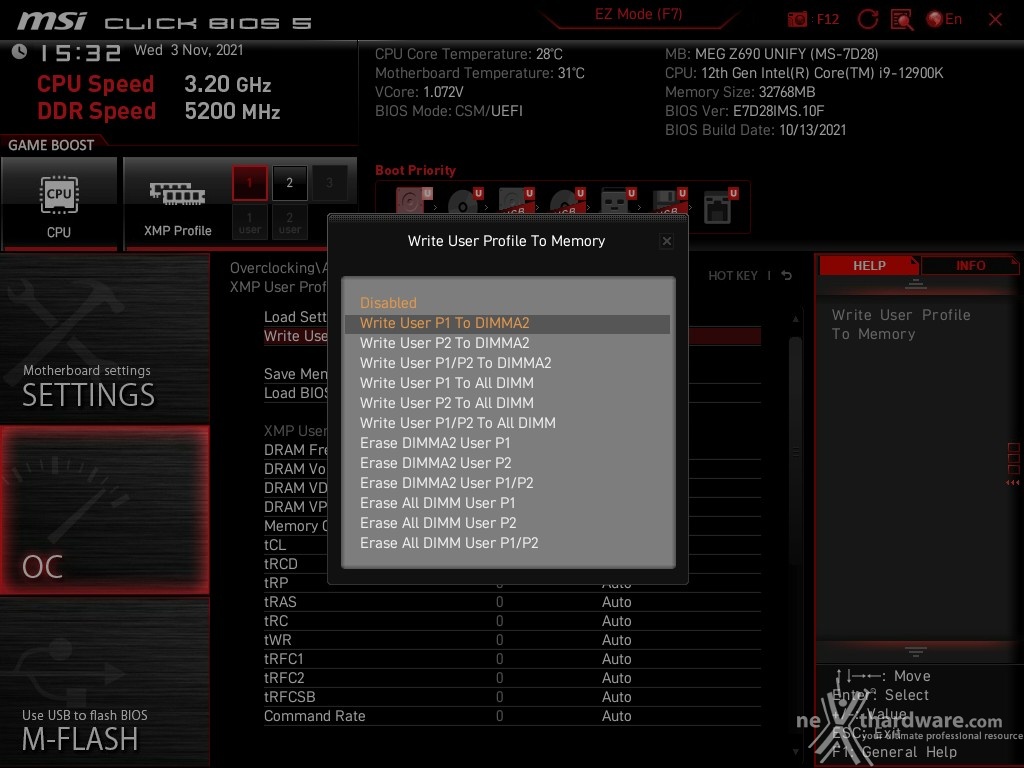
Task: Enable XMP profile 1
Action: point(249,183)
